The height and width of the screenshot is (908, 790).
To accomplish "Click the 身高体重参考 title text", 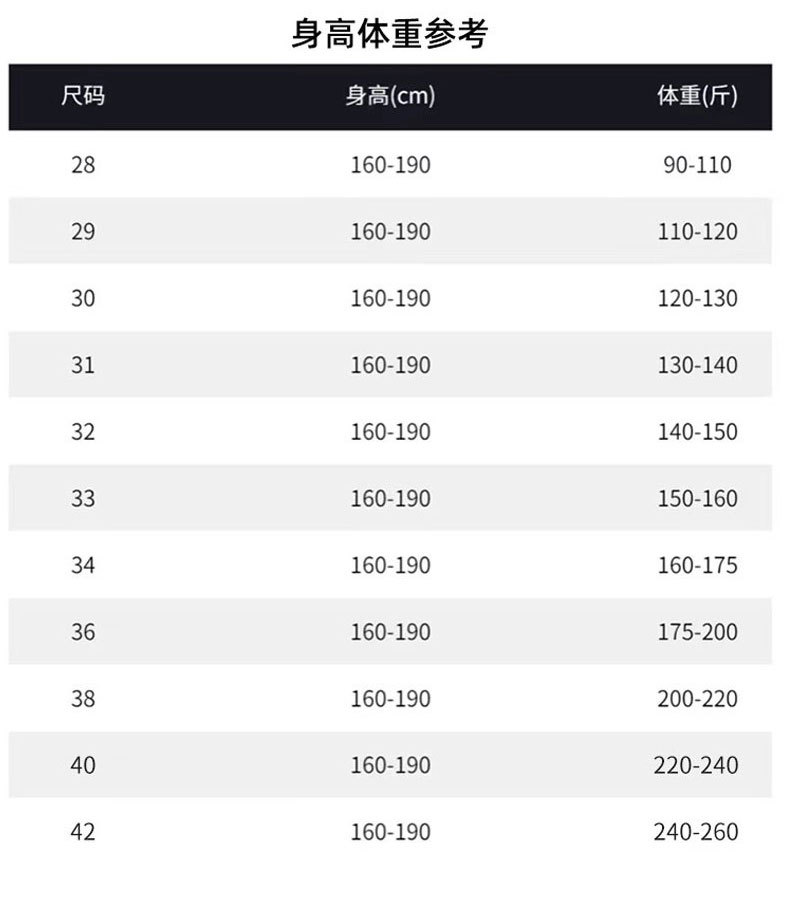I will tap(389, 35).
